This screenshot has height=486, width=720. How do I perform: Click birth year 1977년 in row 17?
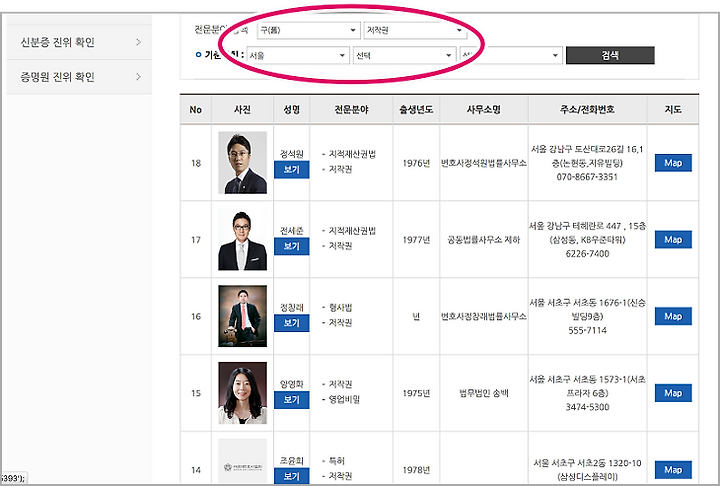(416, 240)
